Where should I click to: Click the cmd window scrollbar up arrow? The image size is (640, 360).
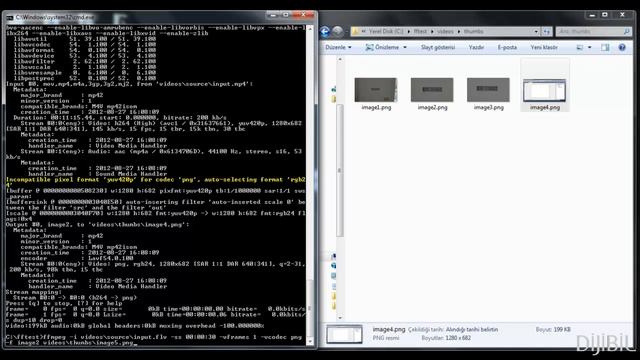(310, 28)
